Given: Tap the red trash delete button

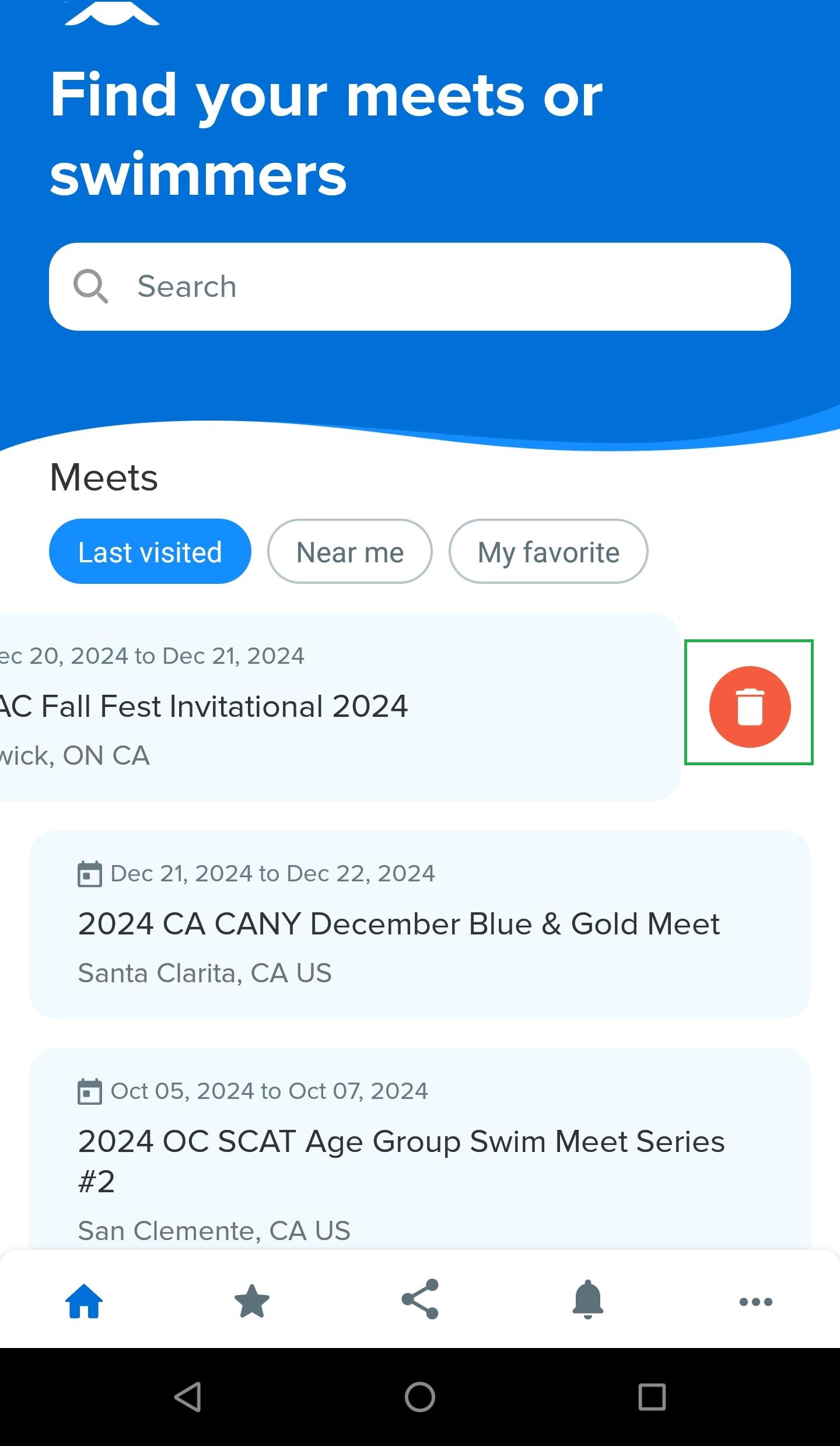Looking at the screenshot, I should pos(750,706).
